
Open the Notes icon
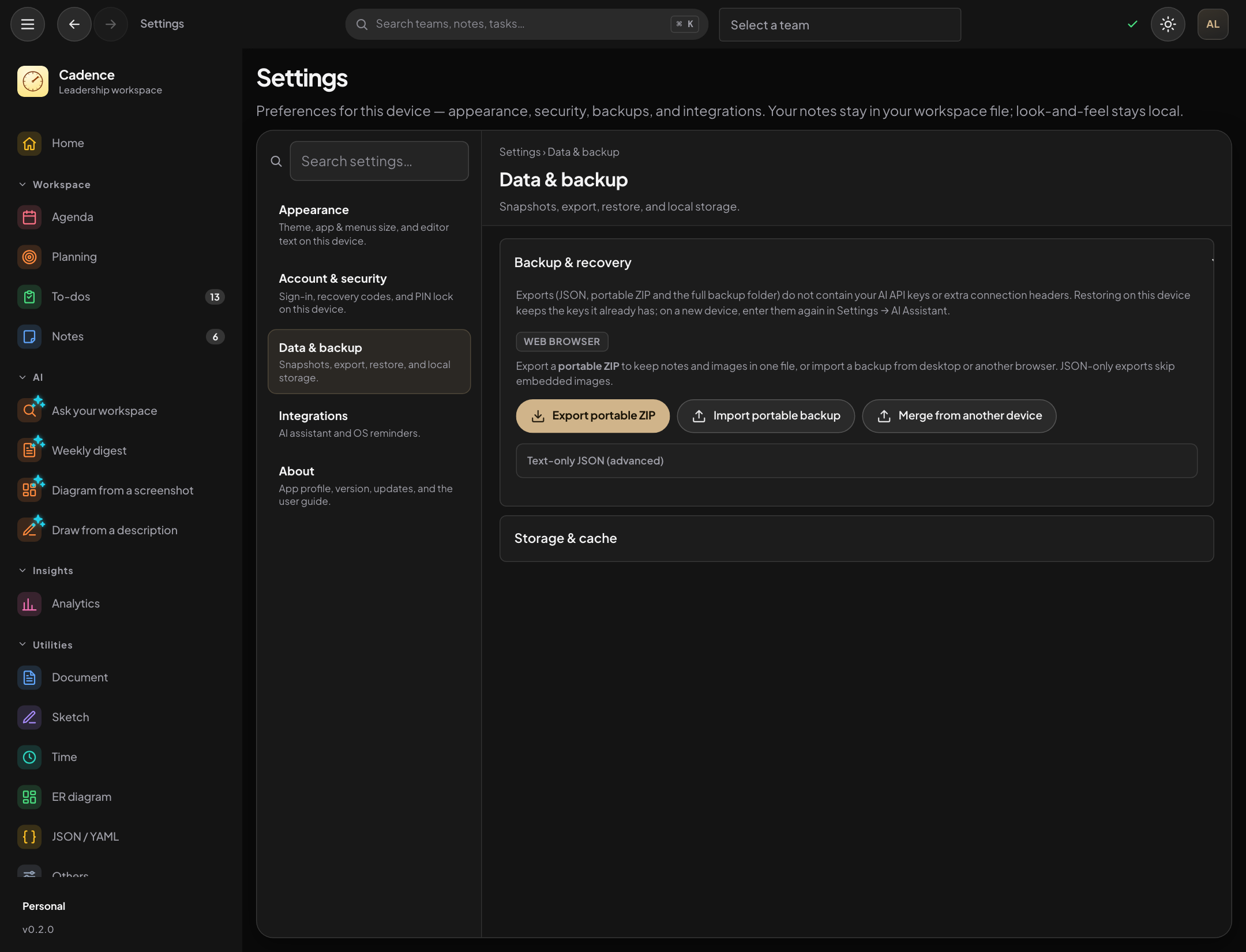click(x=29, y=337)
